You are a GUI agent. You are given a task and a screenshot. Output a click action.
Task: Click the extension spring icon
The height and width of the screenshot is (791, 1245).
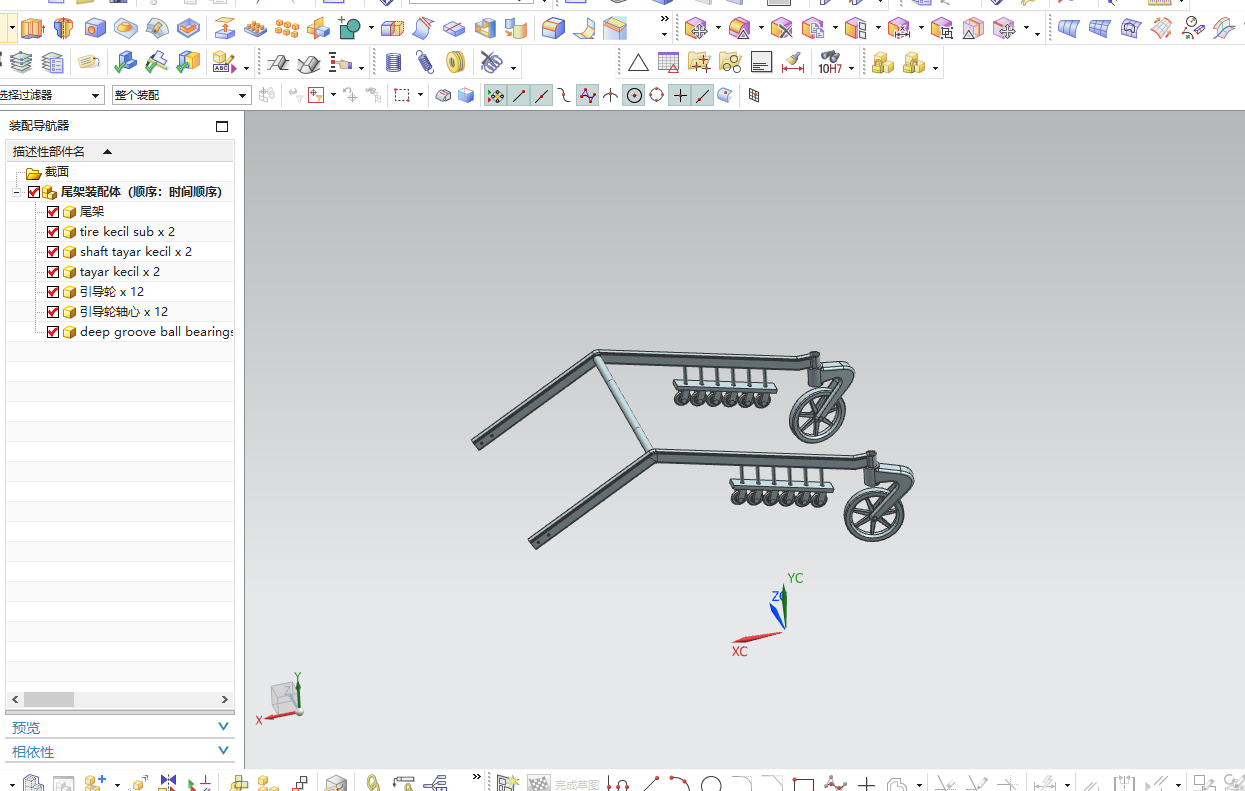click(425, 63)
